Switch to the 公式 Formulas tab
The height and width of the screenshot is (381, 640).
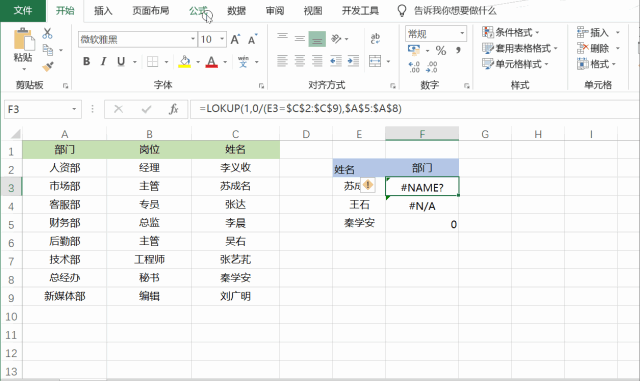198,11
